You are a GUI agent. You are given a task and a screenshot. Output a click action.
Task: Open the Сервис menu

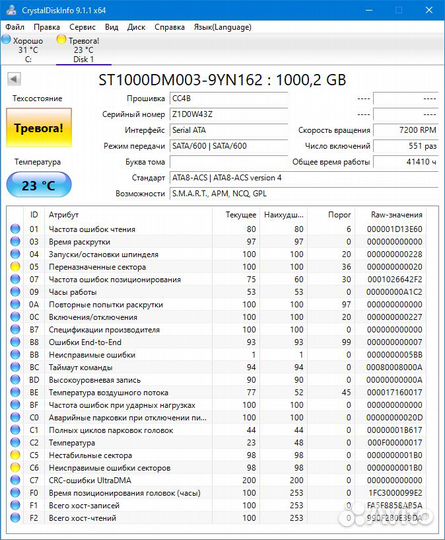tap(82, 27)
